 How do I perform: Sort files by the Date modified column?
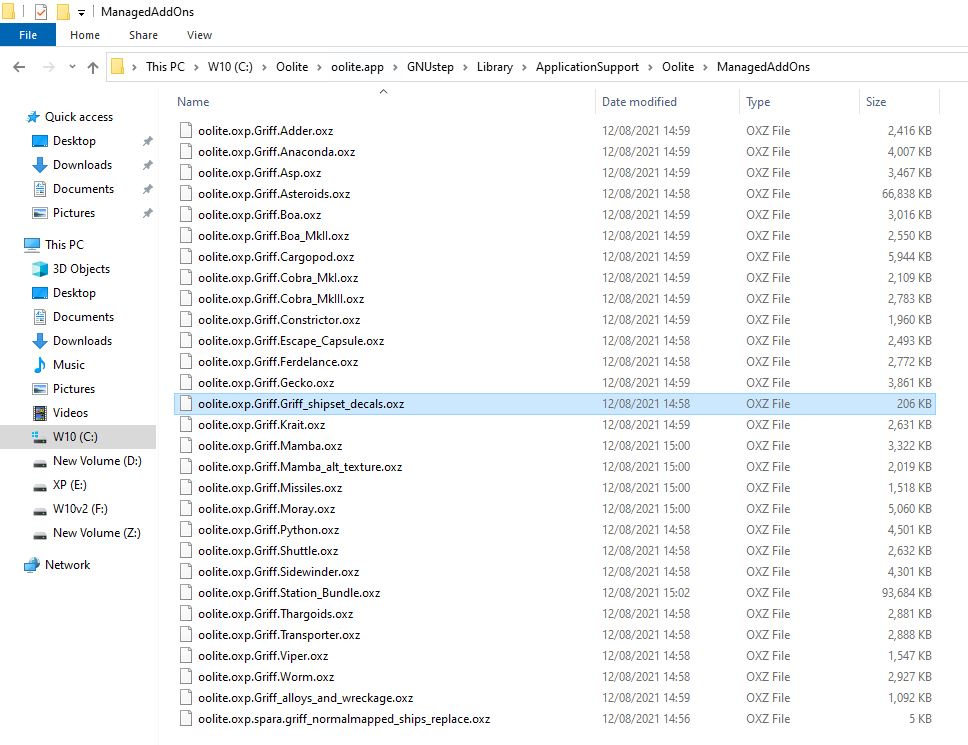coord(639,102)
